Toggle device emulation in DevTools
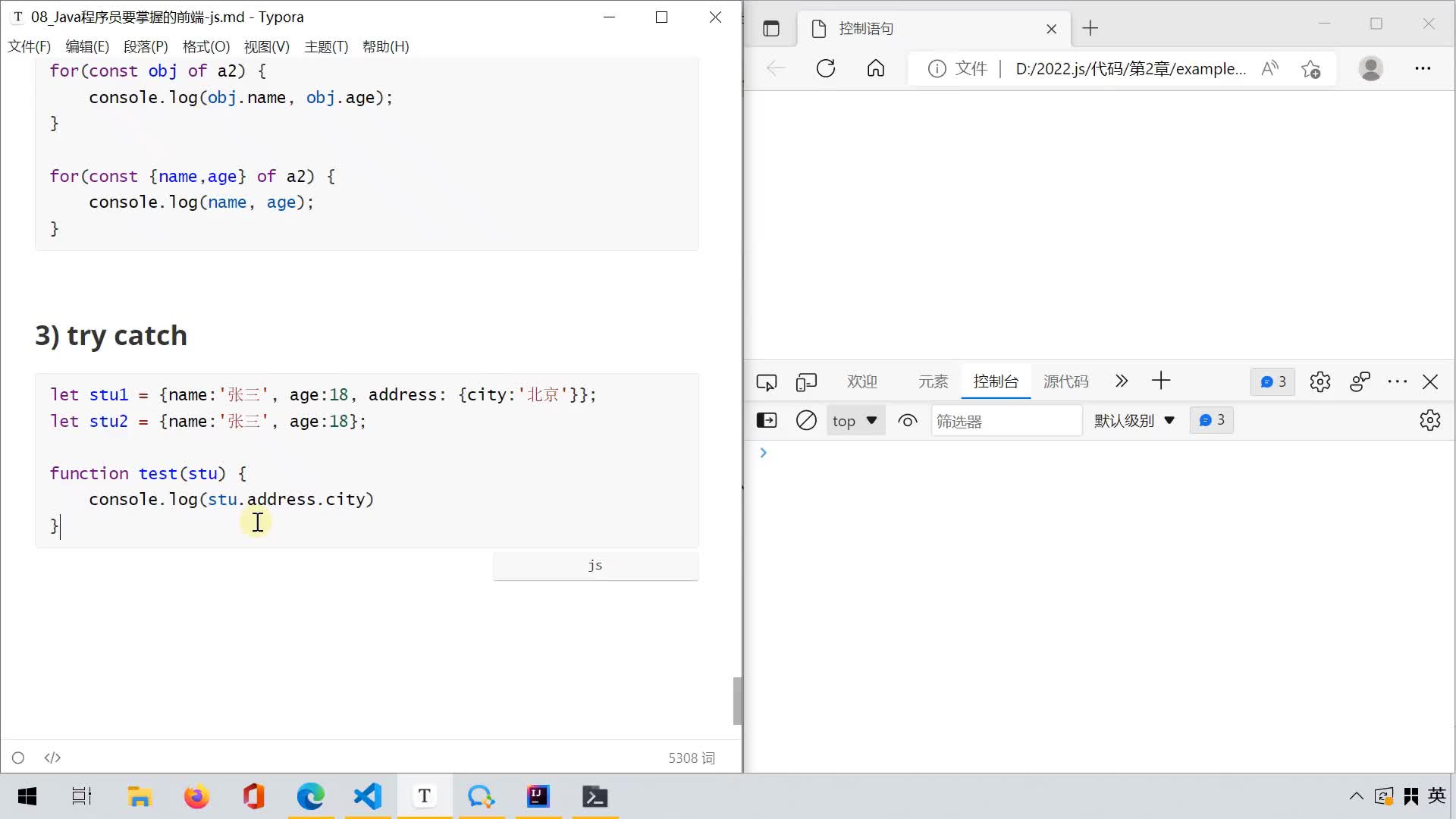Viewport: 1456px width, 819px height. tap(806, 382)
